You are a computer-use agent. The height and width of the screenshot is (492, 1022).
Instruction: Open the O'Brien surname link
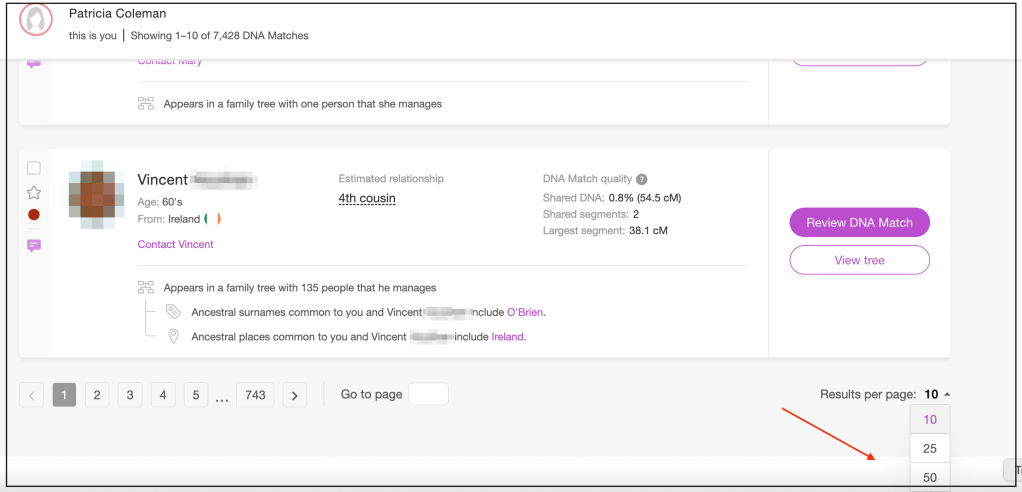(x=525, y=312)
